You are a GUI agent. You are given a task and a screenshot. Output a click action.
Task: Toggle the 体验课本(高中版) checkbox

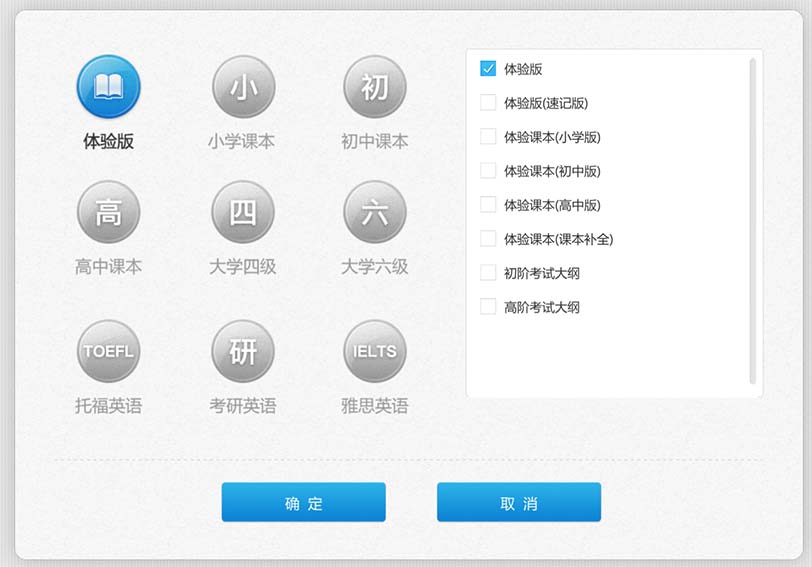coord(488,205)
